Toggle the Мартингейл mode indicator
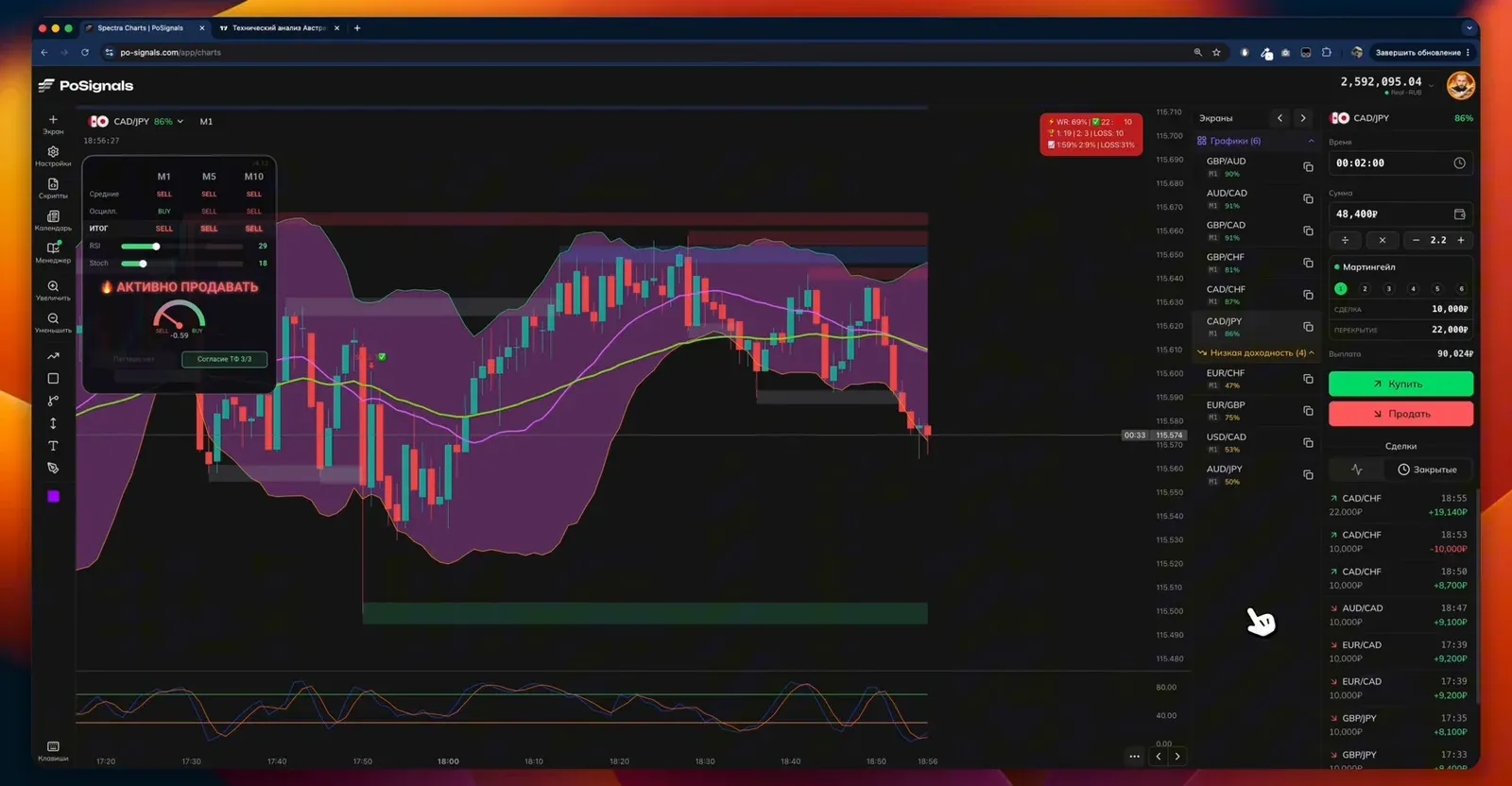The image size is (1512, 786). point(1336,267)
